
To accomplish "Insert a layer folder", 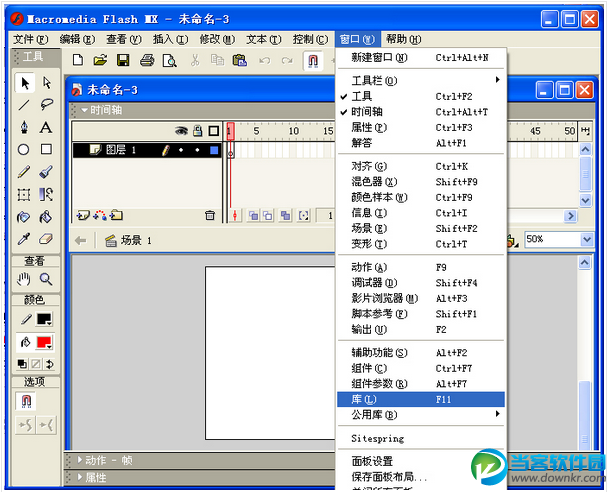I will [x=116, y=215].
